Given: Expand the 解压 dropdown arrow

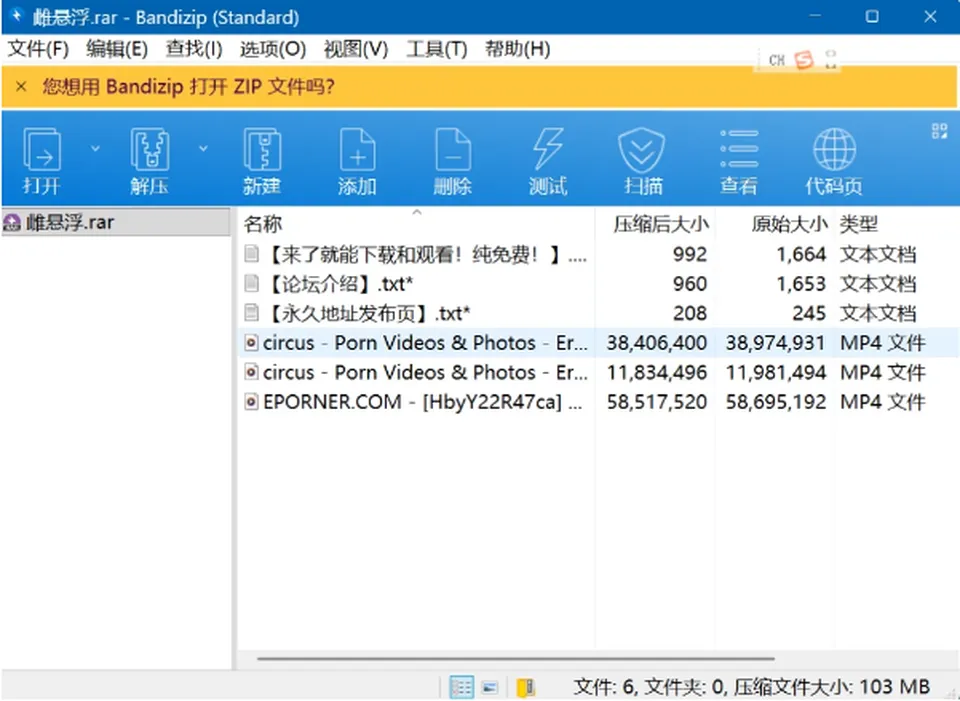Looking at the screenshot, I should coord(203,148).
